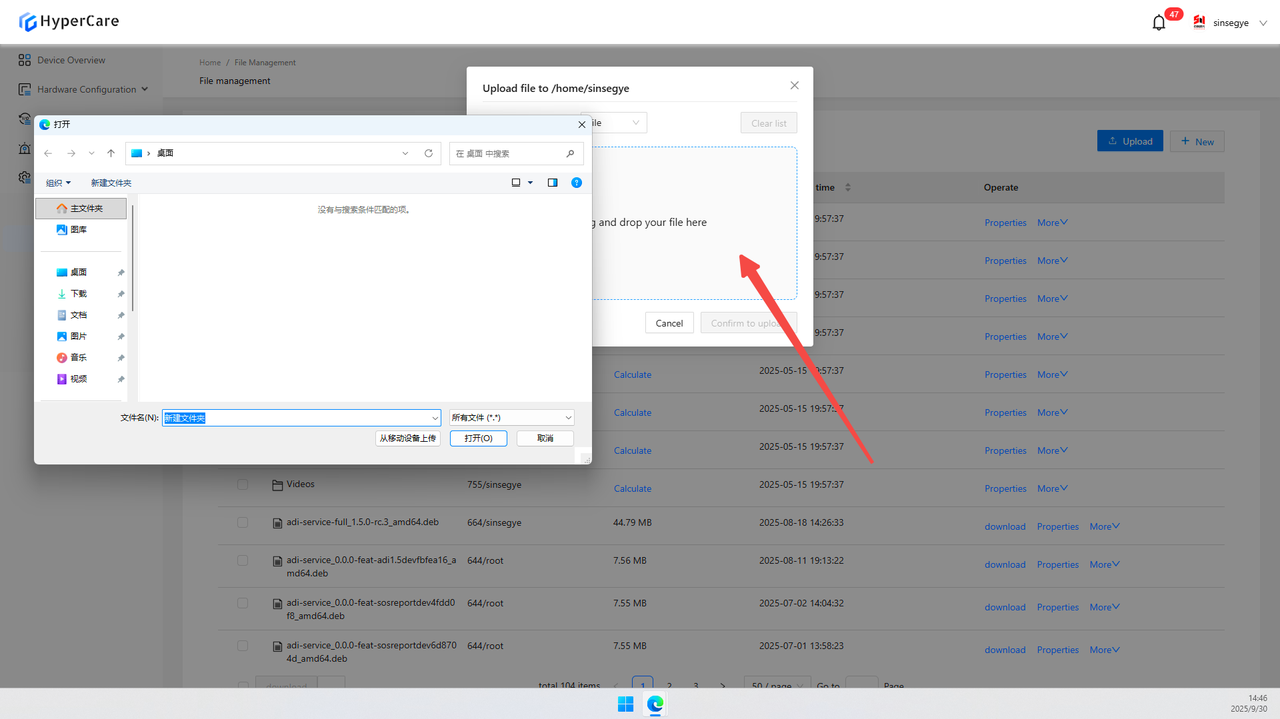Image resolution: width=1280 pixels, height=719 pixels.
Task: Select 下载 (Downloads) in the navigation pane
Action: tap(78, 294)
